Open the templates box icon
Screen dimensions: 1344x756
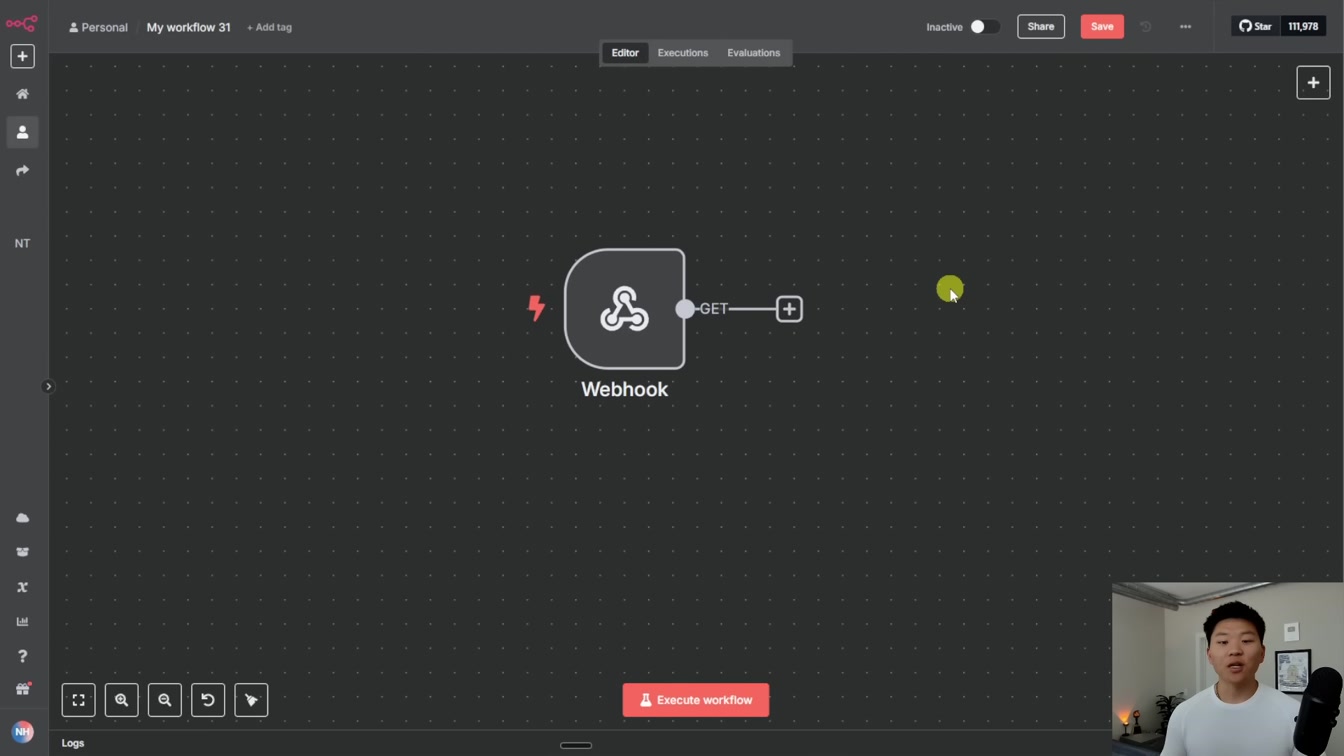tap(22, 552)
